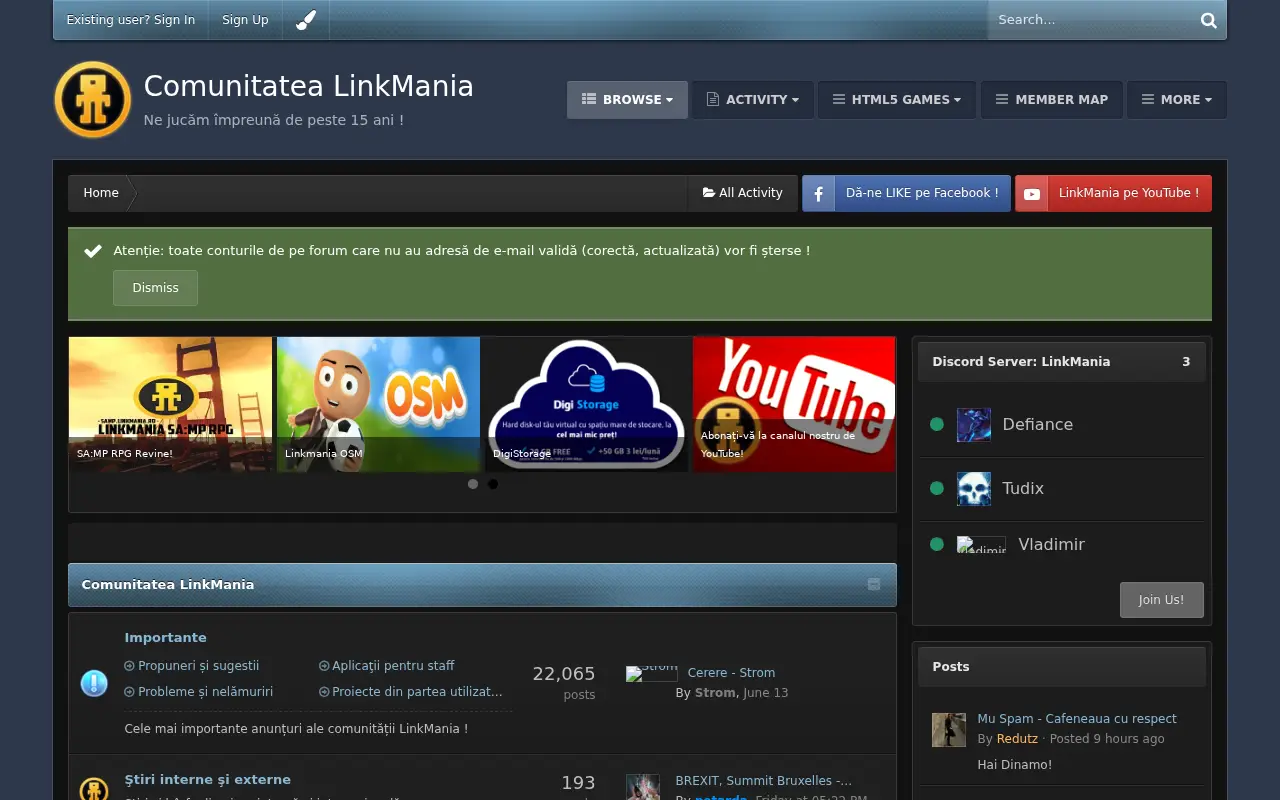Open Propuneri și sugestii subforum
The width and height of the screenshot is (1280, 800).
click(198, 666)
